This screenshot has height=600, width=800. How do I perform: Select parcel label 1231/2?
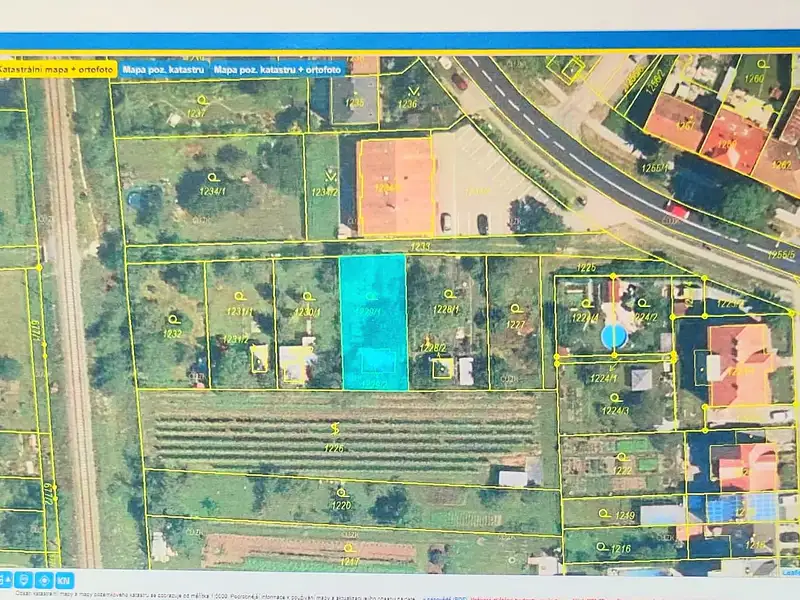[235, 339]
